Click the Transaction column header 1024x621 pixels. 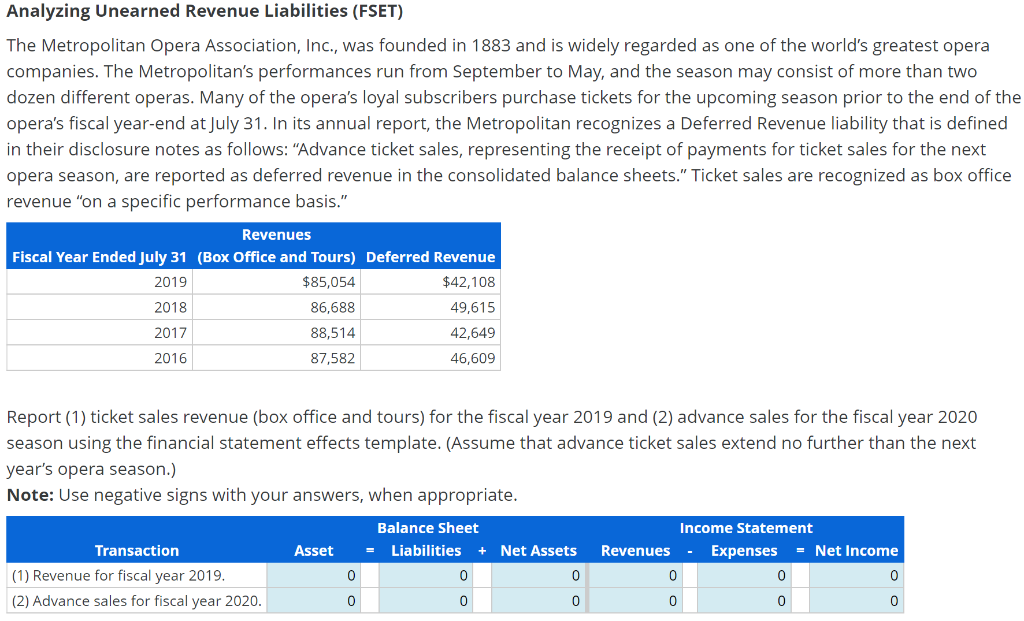click(x=136, y=551)
